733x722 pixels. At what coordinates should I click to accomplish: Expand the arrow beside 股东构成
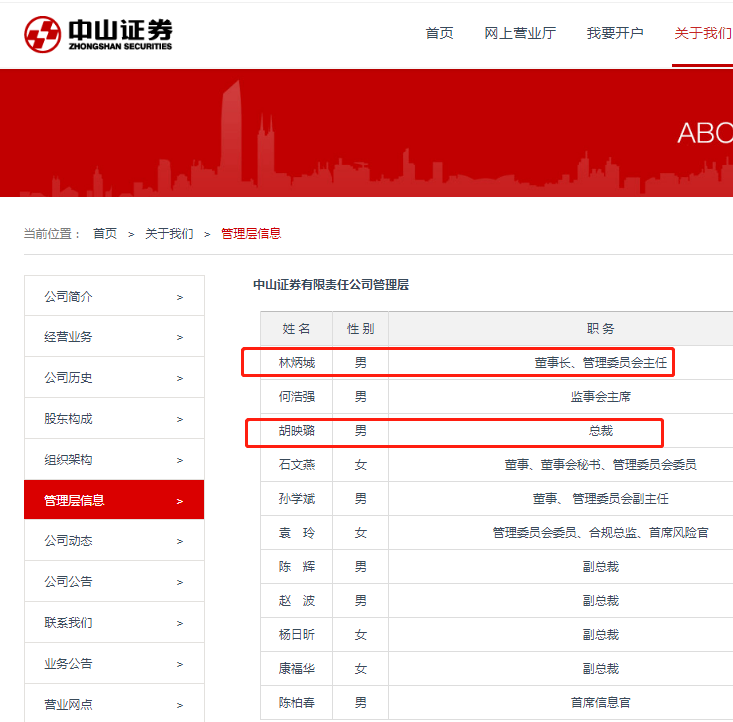[180, 420]
